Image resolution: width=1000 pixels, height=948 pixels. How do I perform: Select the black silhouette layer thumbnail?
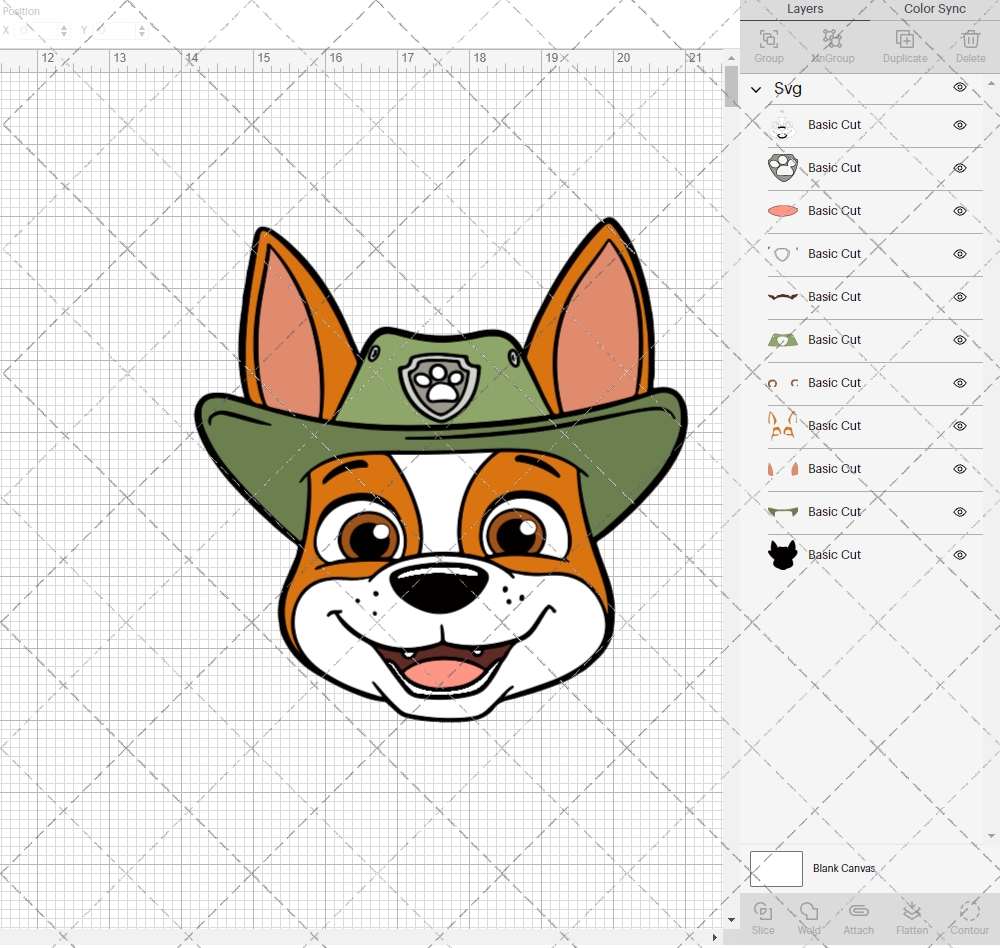pos(783,555)
